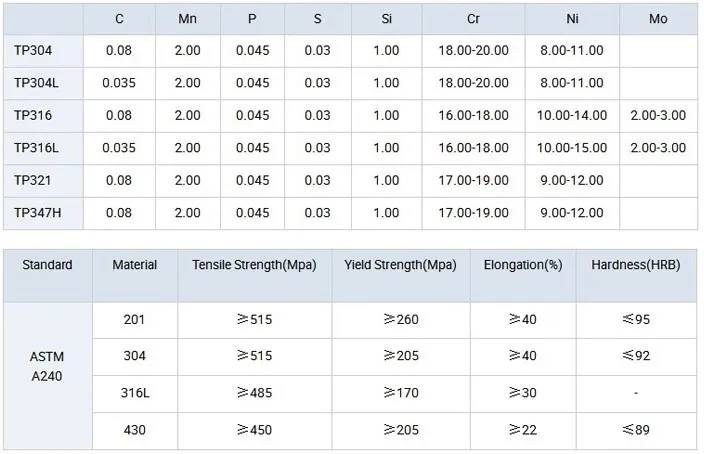Image resolution: width=704 pixels, height=454 pixels.
Task: Select the Mn column header
Action: [x=188, y=19]
